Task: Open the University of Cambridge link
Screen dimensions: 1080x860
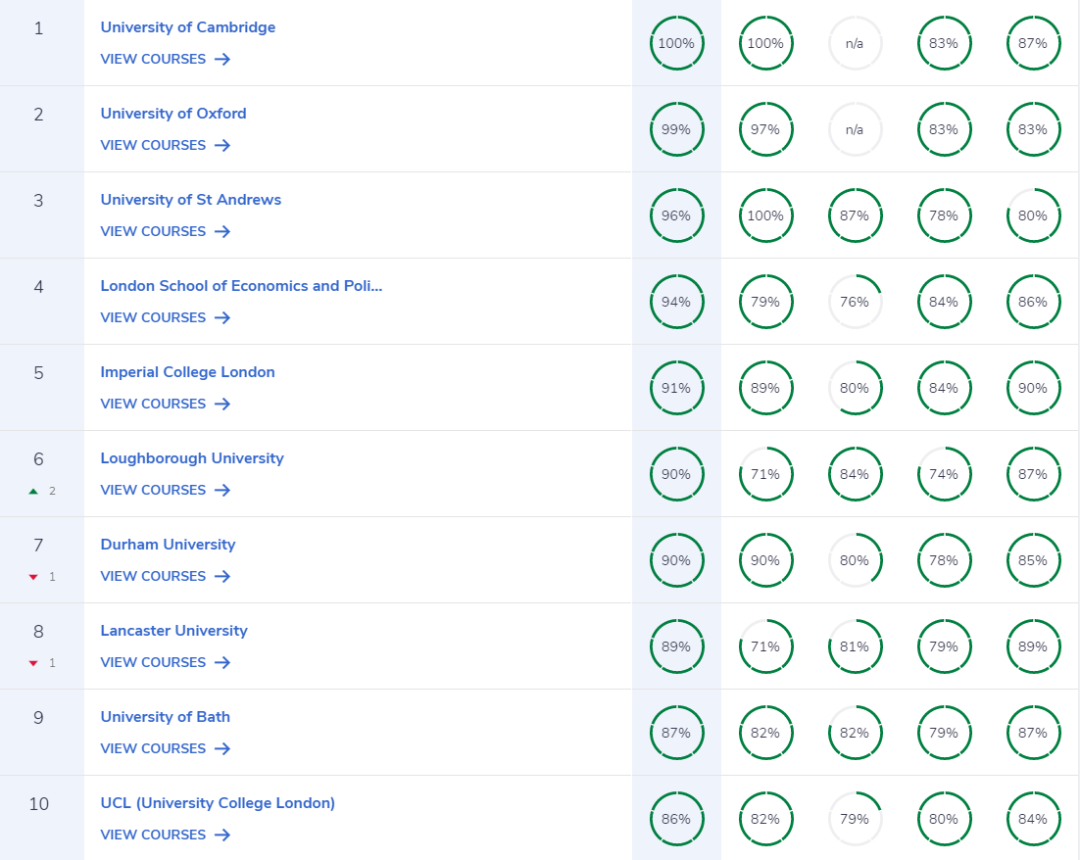Action: point(188,28)
